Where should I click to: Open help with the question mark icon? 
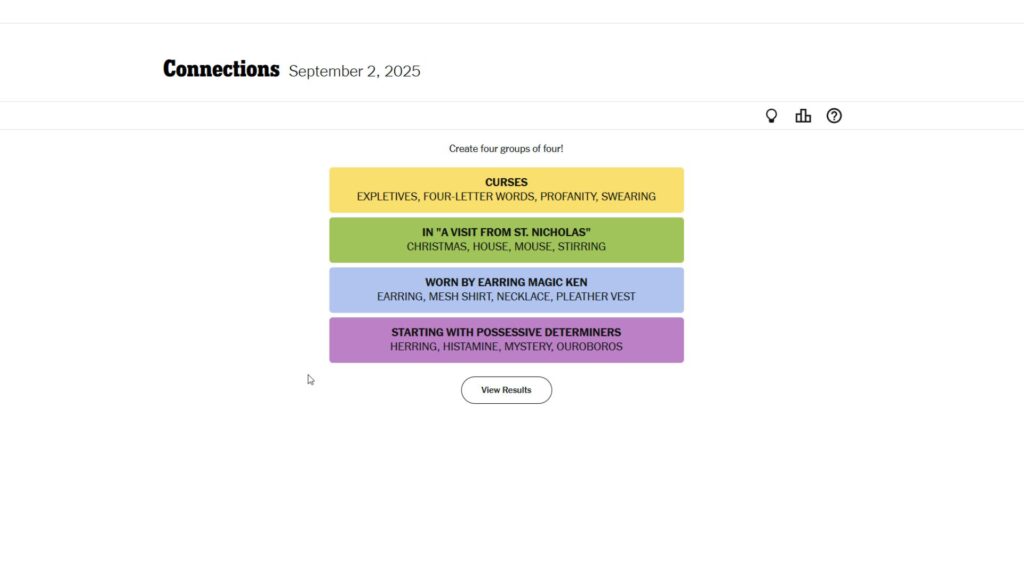[x=834, y=116]
